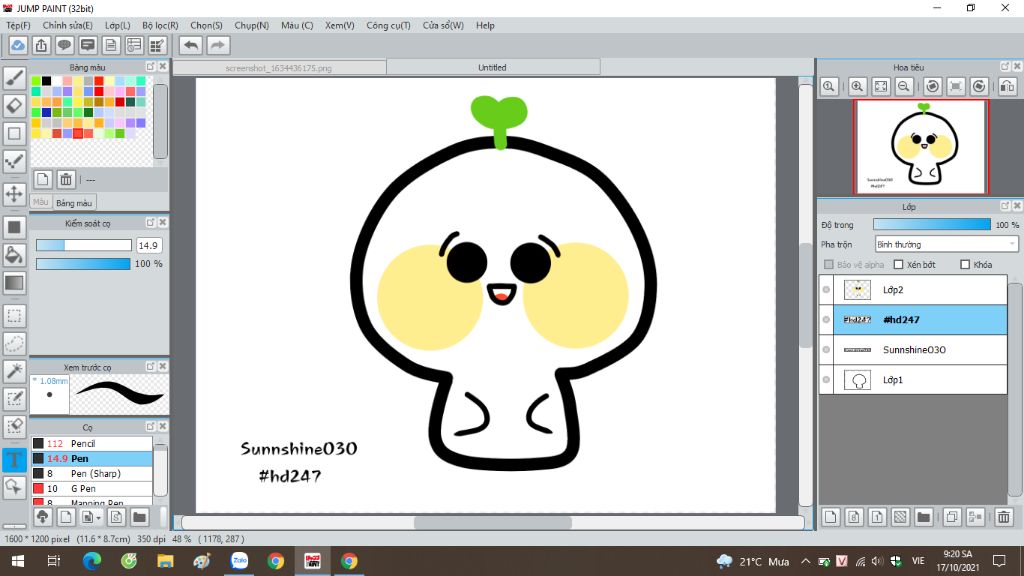Select the Brush tool
Viewport: 1024px width, 576px height.
(14, 78)
